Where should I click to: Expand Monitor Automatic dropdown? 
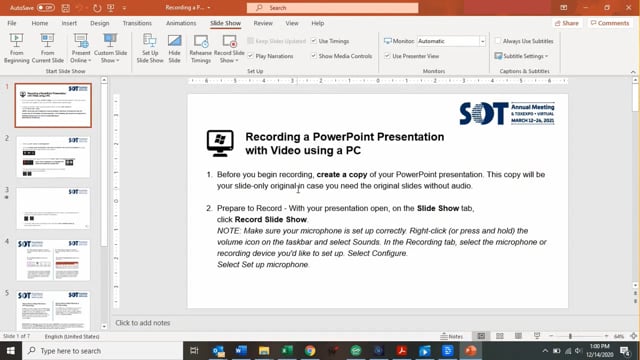(482, 41)
